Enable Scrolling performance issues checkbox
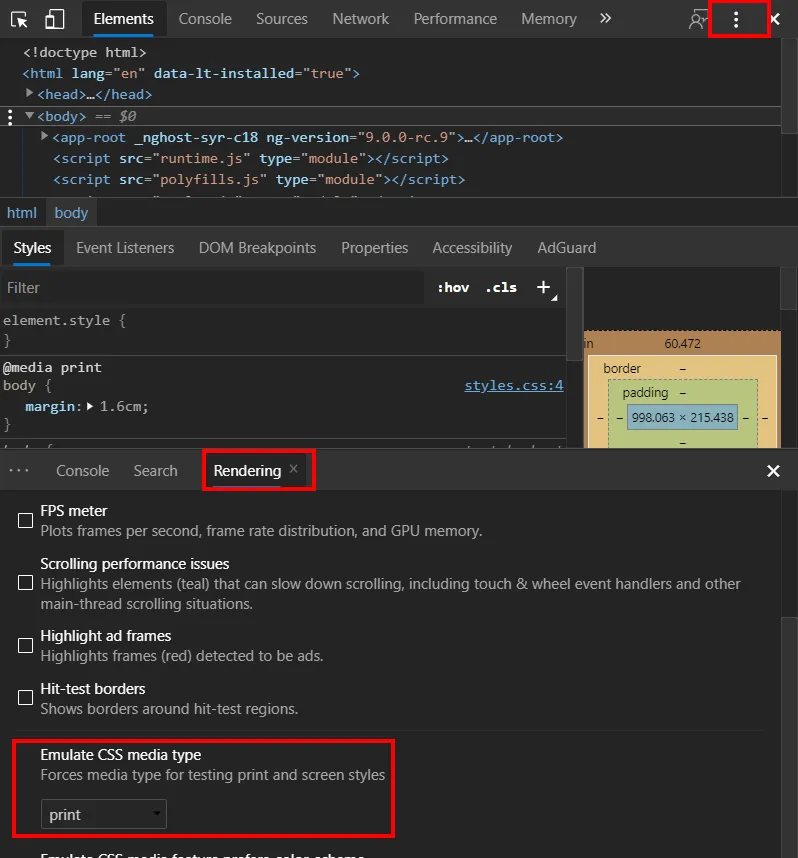 click(x=25, y=583)
